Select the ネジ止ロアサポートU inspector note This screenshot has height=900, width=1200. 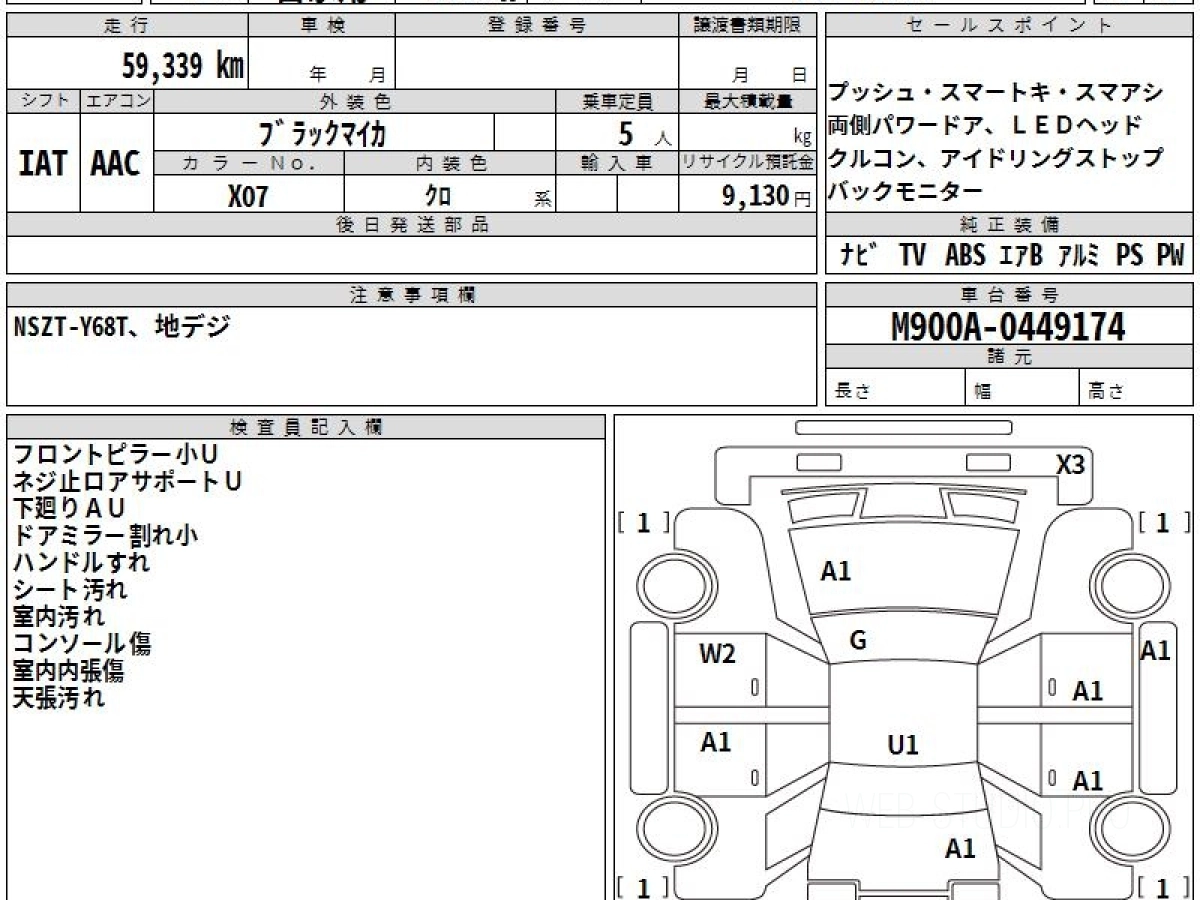click(x=127, y=482)
